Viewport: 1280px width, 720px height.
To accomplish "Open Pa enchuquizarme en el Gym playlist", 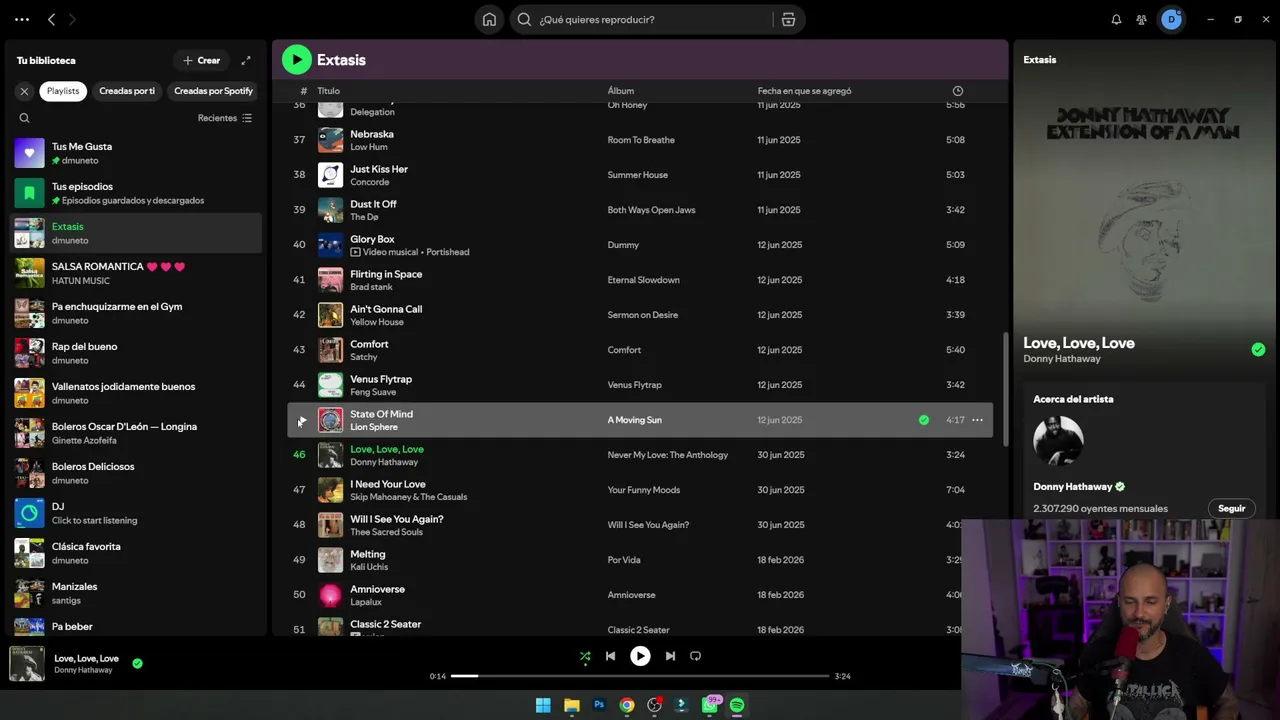I will [x=136, y=313].
